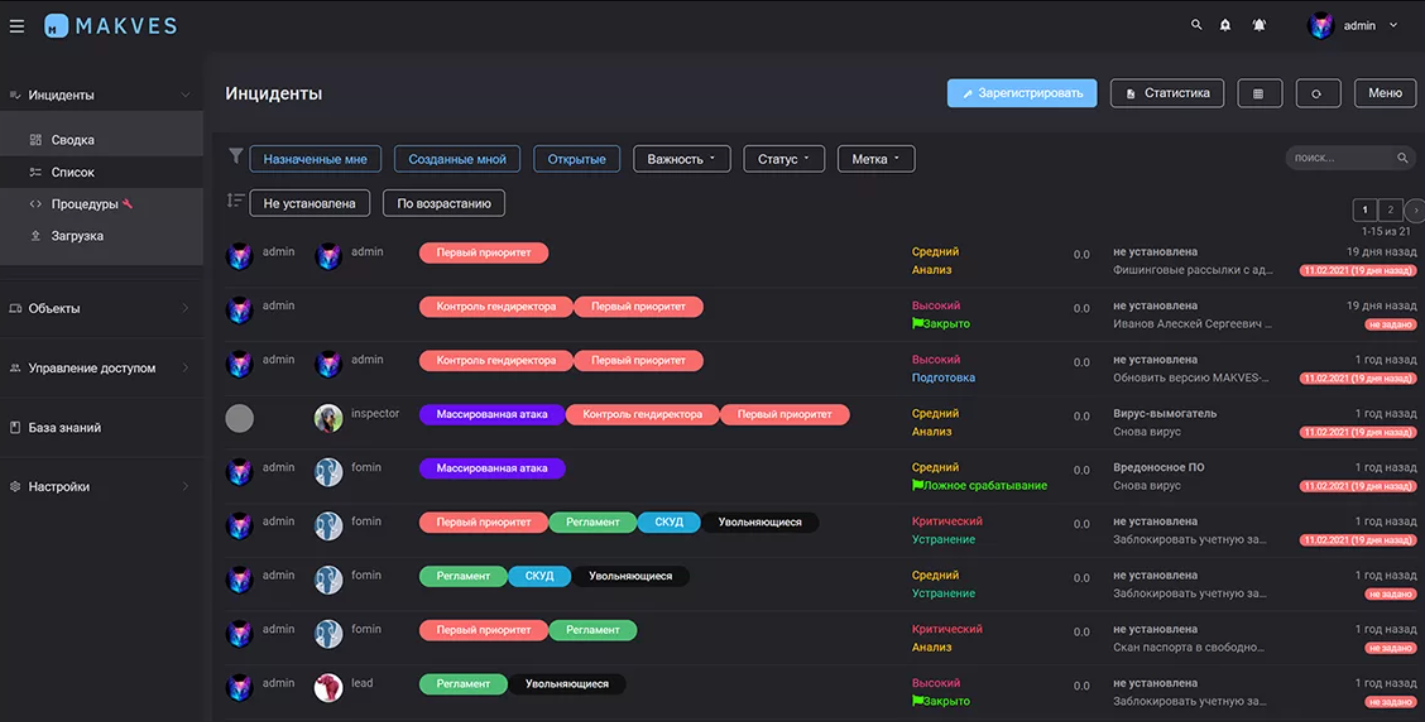Open the Обновить версию MAKVES incident
1425x722 pixels.
(x=1191, y=378)
